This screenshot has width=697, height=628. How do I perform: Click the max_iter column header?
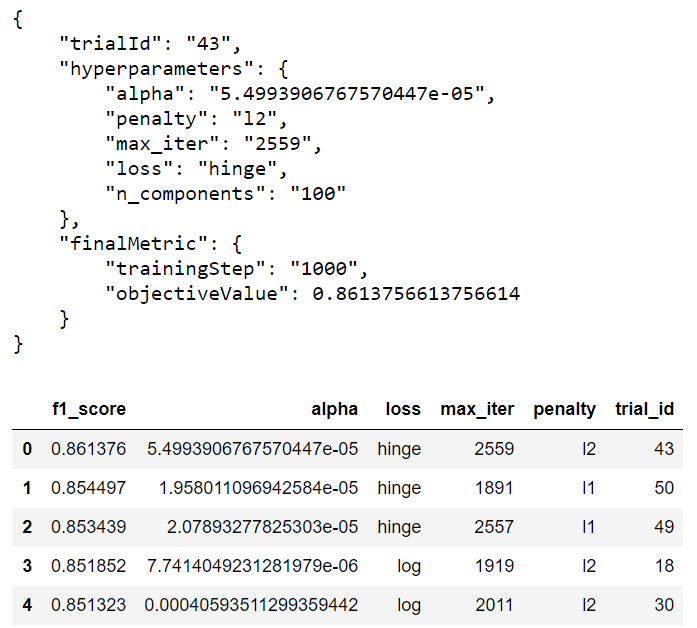(x=477, y=409)
